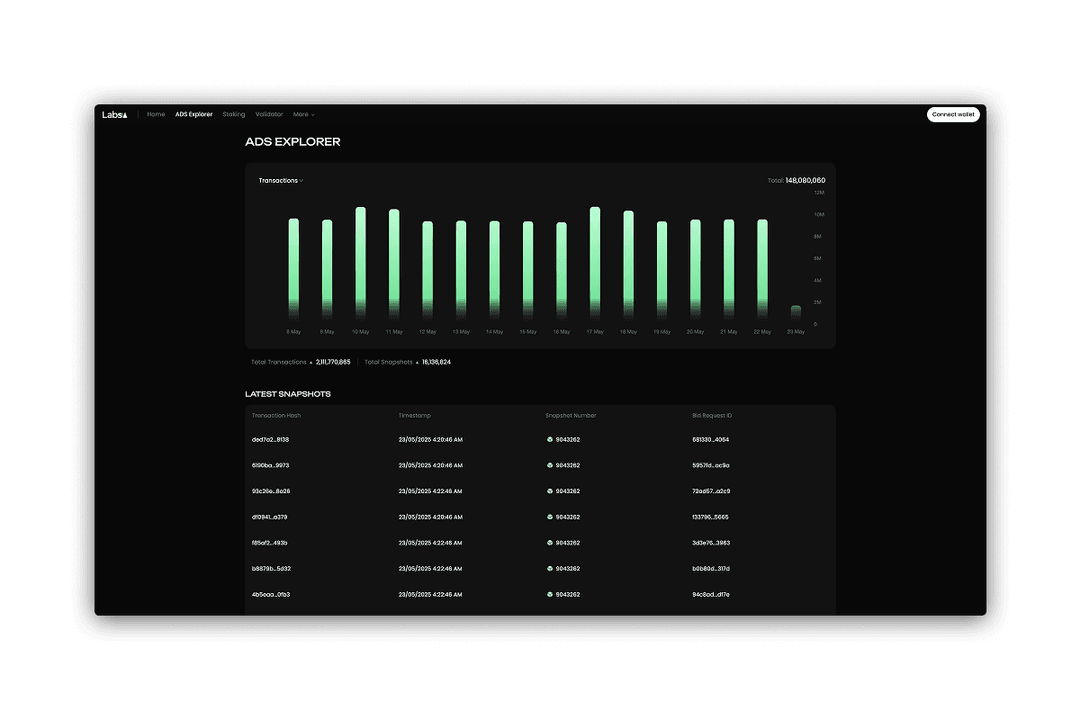The width and height of the screenshot is (1080, 720).
Task: Click the timestamp in the 93c26e..8a26 row
Action: pyautogui.click(x=430, y=491)
